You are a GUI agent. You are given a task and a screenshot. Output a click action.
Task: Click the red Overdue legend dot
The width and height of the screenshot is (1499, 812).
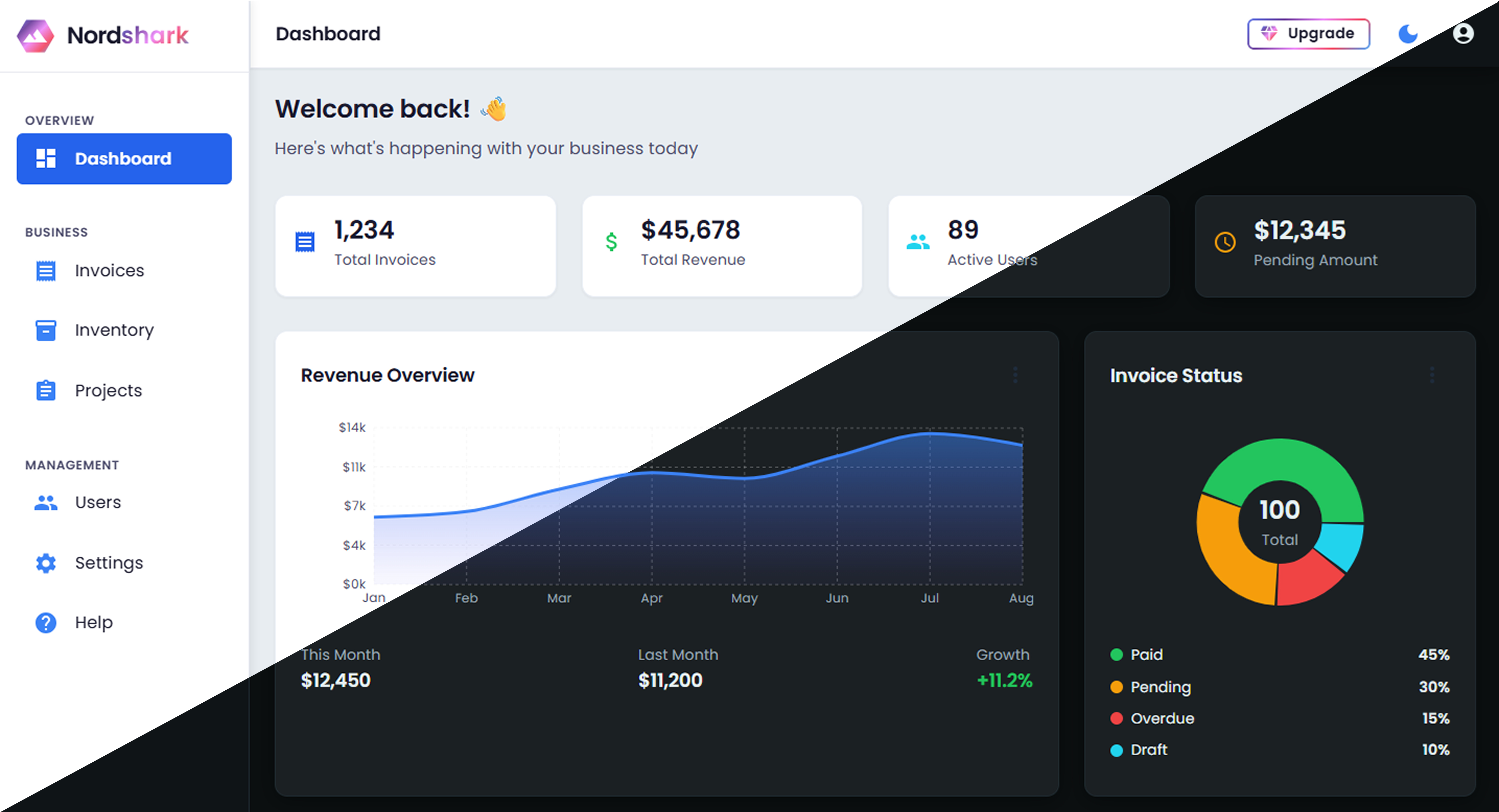click(x=1116, y=718)
